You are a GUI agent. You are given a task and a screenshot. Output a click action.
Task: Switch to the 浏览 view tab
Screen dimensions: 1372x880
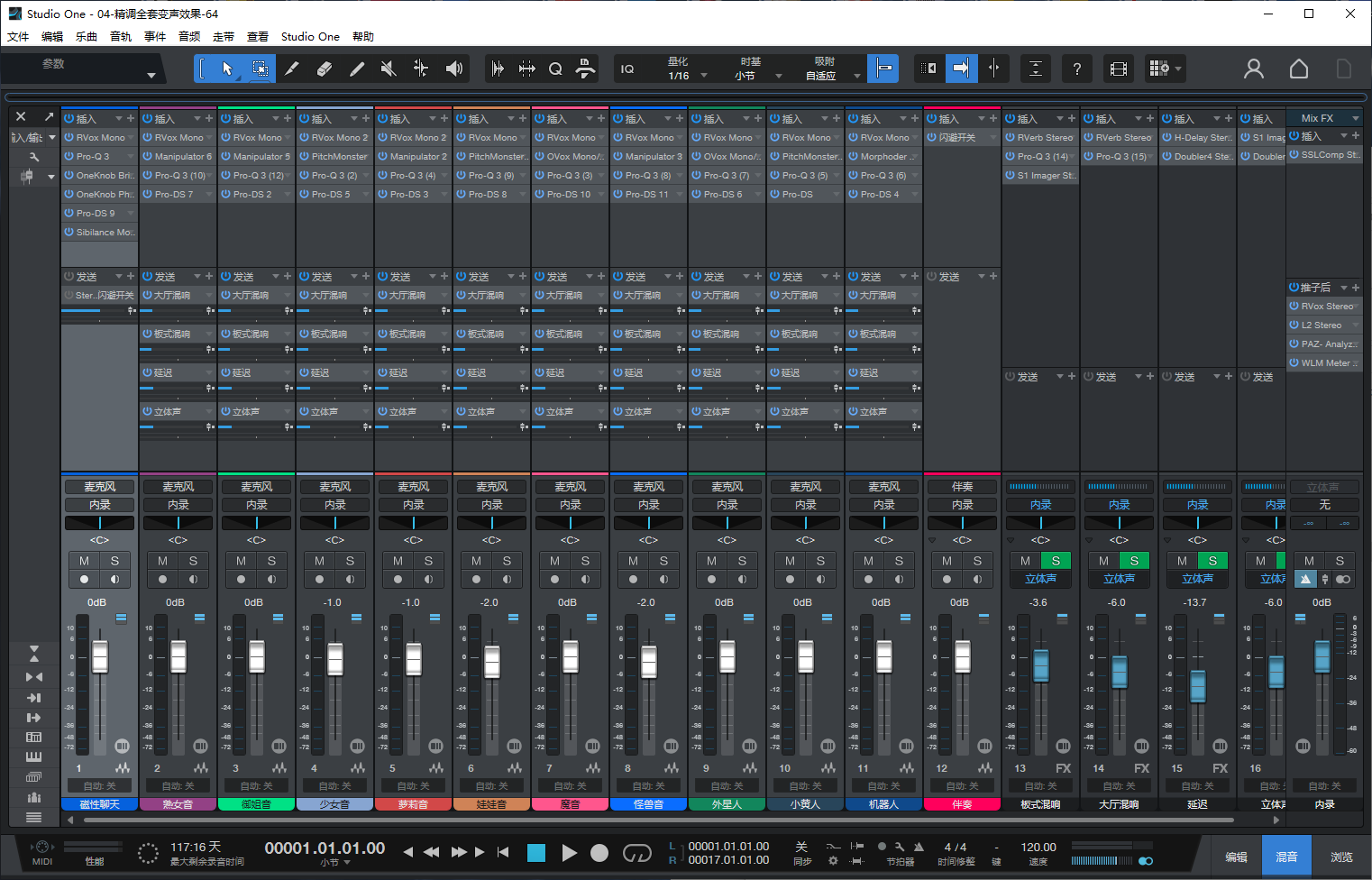coord(1340,855)
